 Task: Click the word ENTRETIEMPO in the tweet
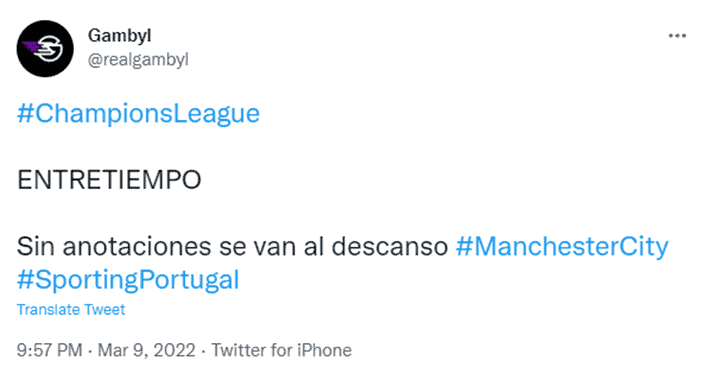click(109, 180)
